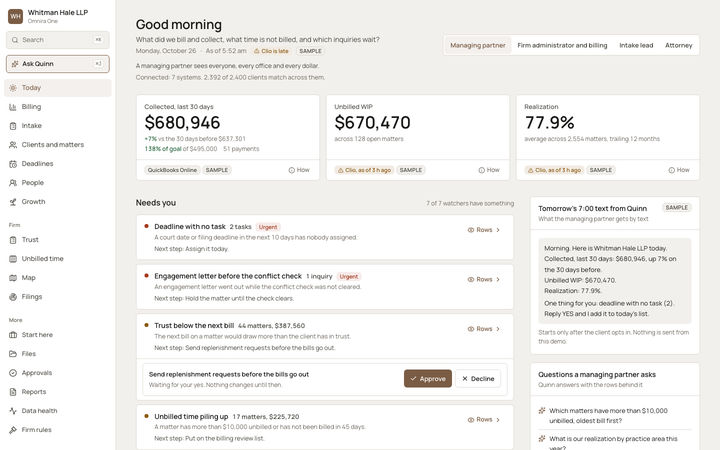Viewport: 720px width, 450px height.
Task: Click the Urgent tag on Engagement letter item
Action: (x=349, y=277)
